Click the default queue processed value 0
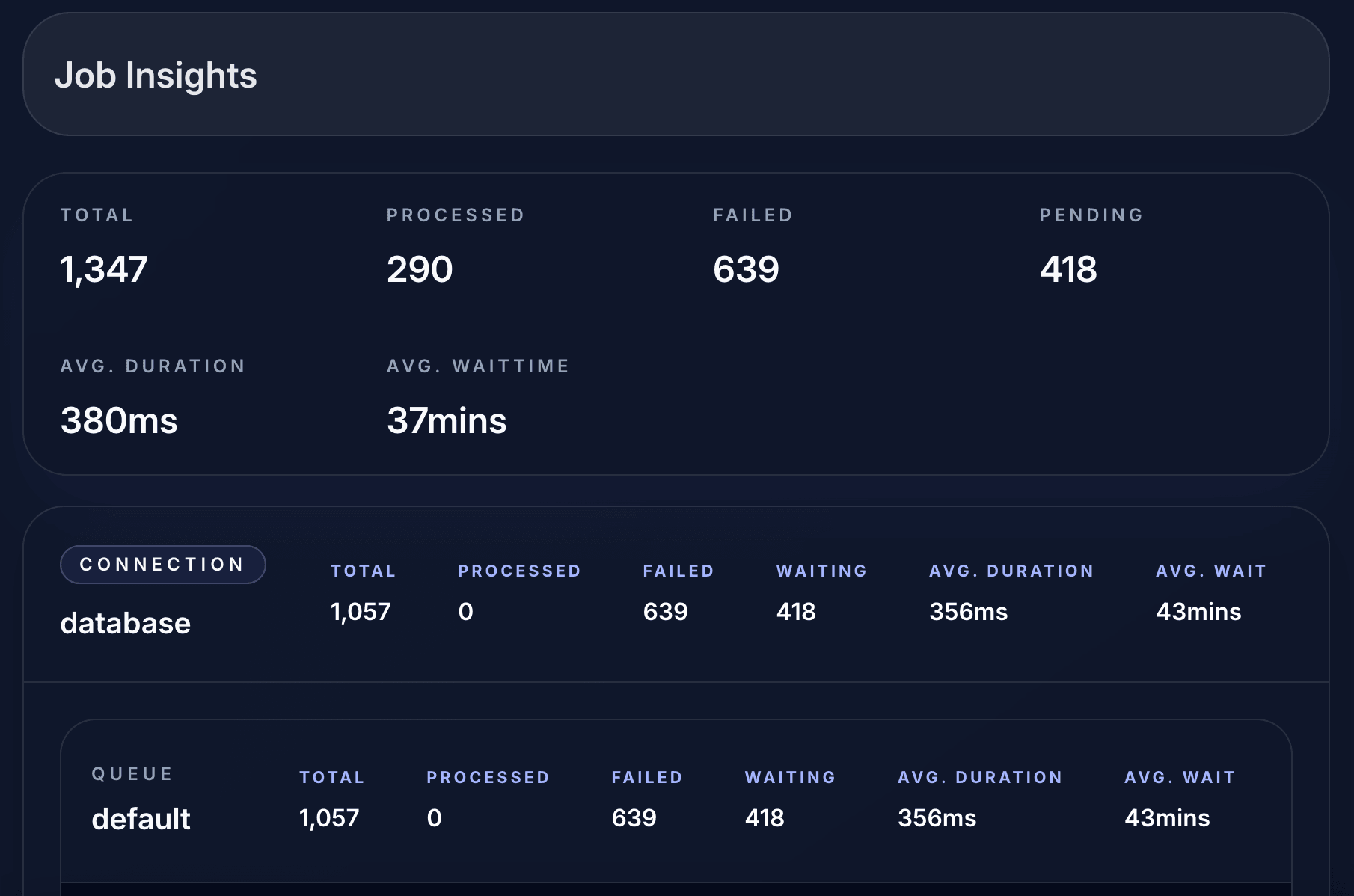The image size is (1354, 896). click(434, 818)
